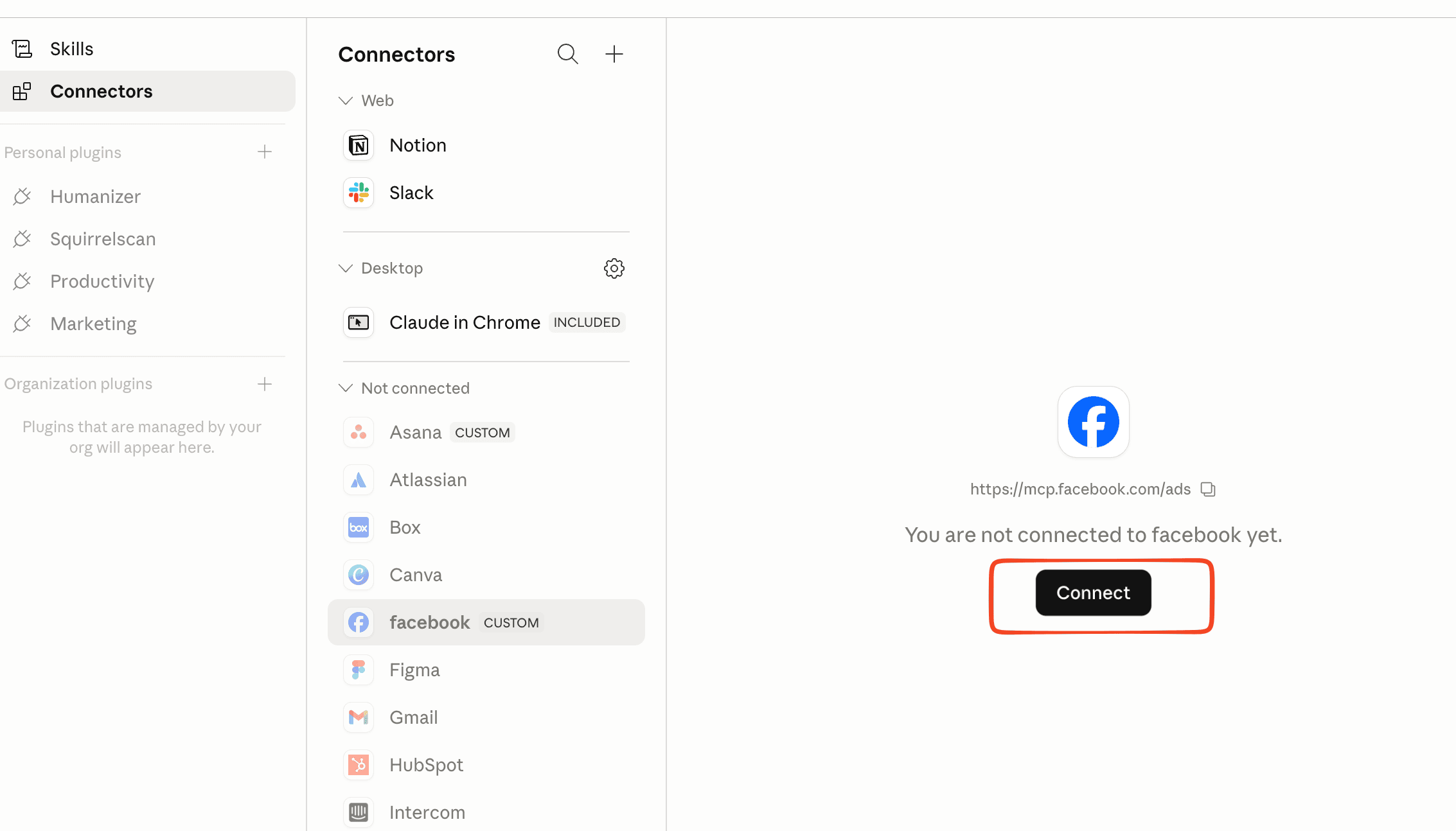Screen dimensions: 1456x831
Task: Select the Notion connector
Action: tap(486, 146)
